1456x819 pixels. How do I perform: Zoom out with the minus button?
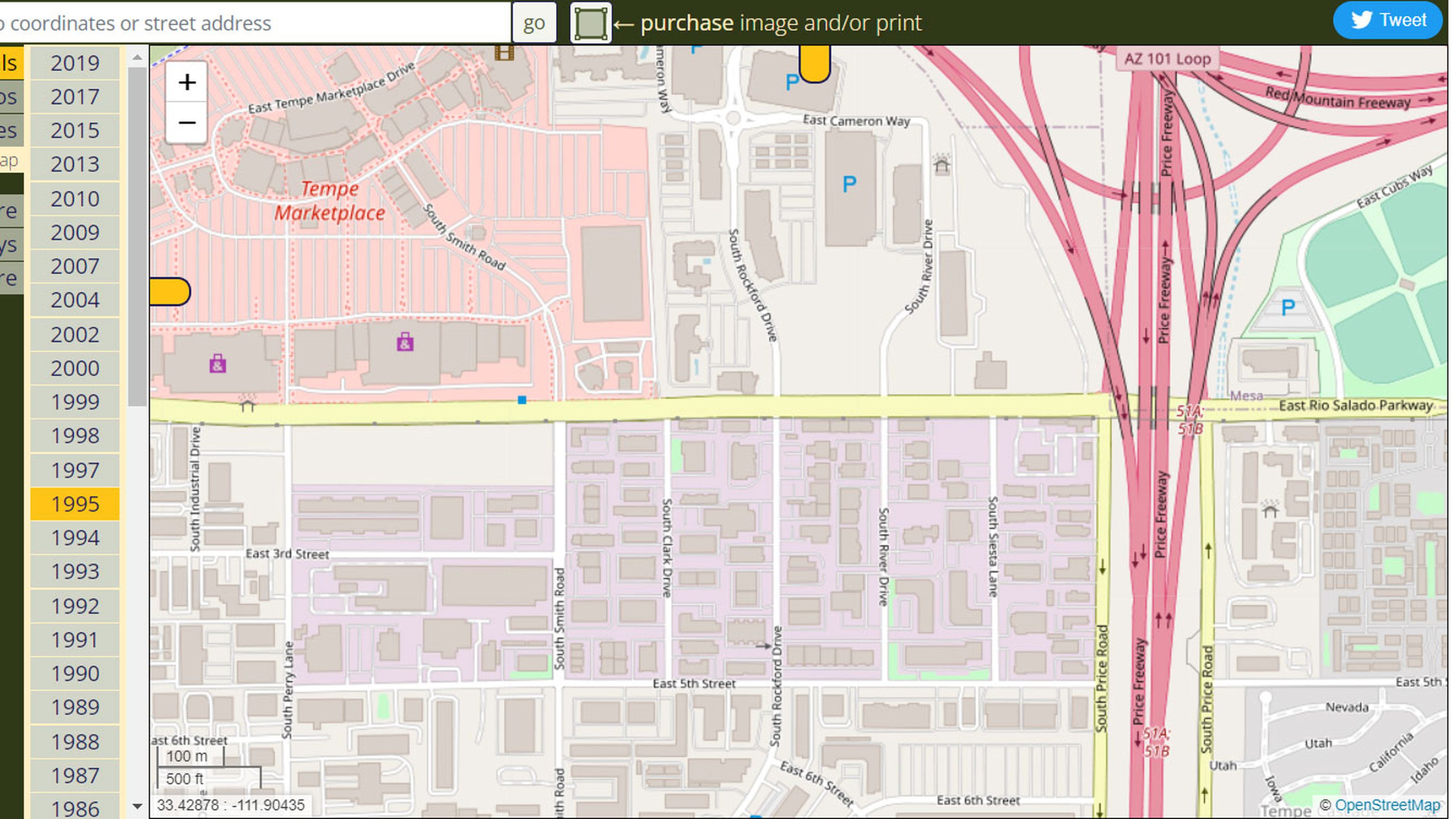point(187,122)
